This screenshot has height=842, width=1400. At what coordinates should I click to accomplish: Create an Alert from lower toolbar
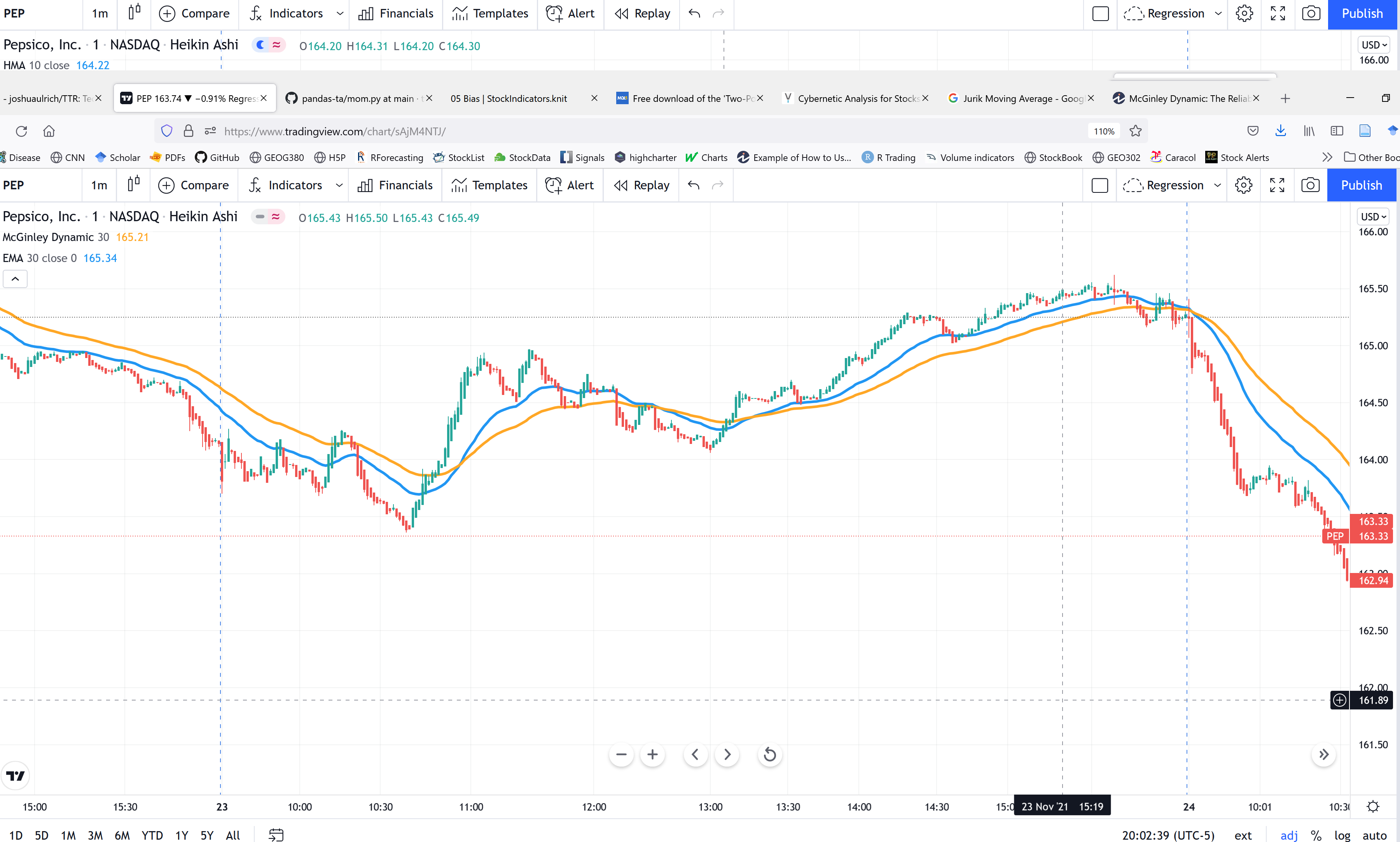[569, 185]
